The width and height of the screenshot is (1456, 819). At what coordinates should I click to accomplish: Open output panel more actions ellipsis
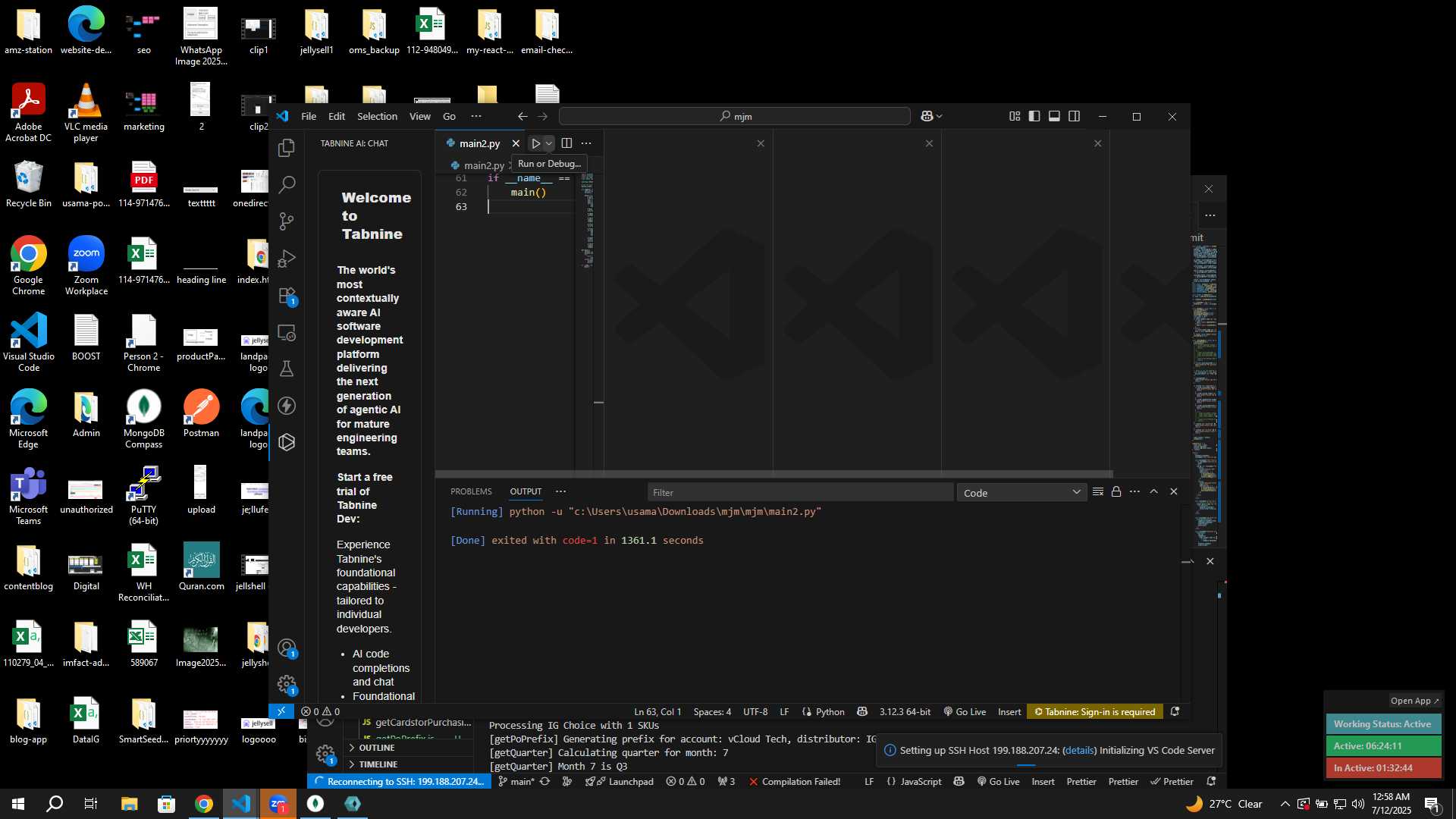point(1134,491)
